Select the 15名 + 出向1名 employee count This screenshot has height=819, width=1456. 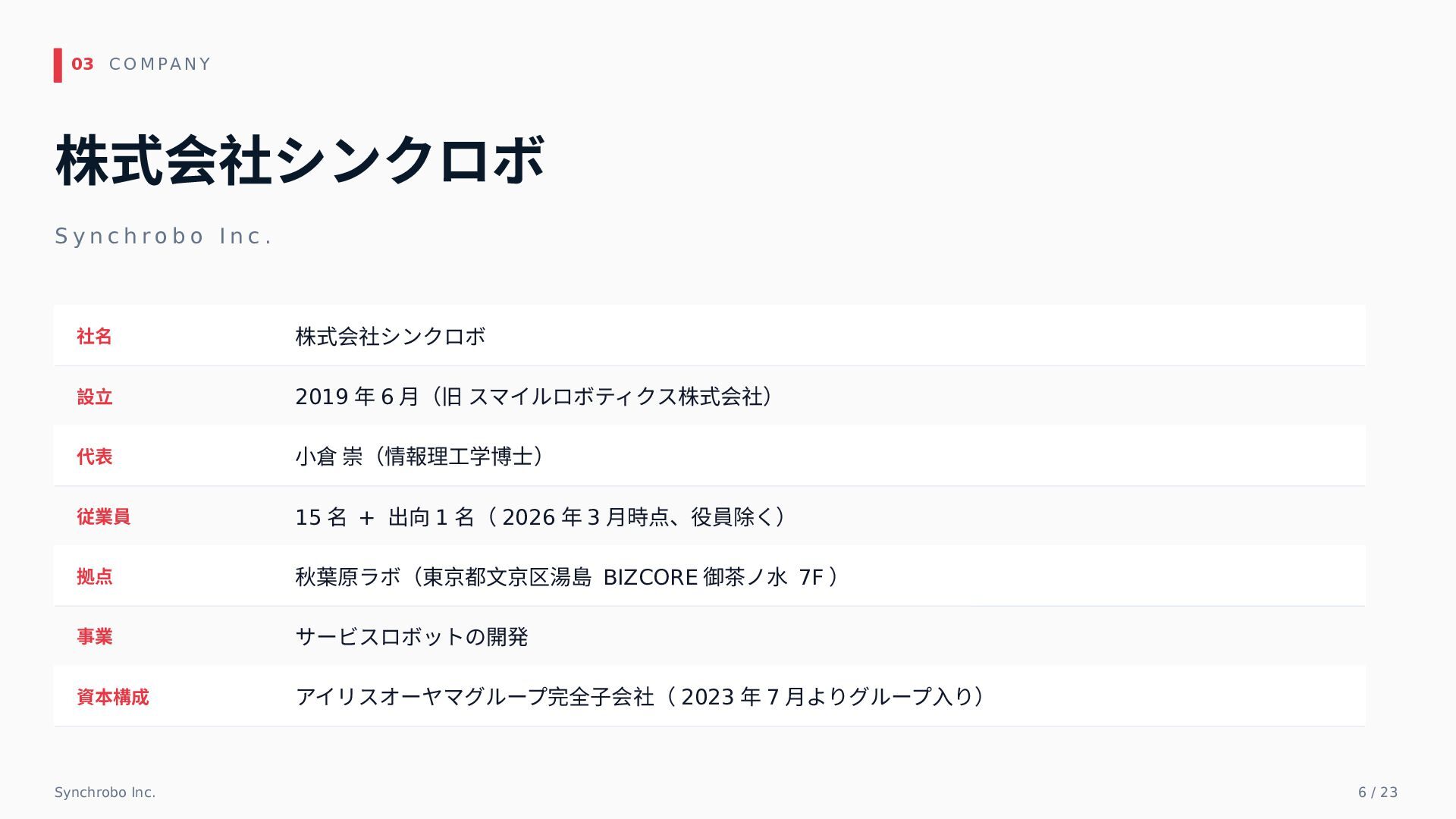pos(385,517)
